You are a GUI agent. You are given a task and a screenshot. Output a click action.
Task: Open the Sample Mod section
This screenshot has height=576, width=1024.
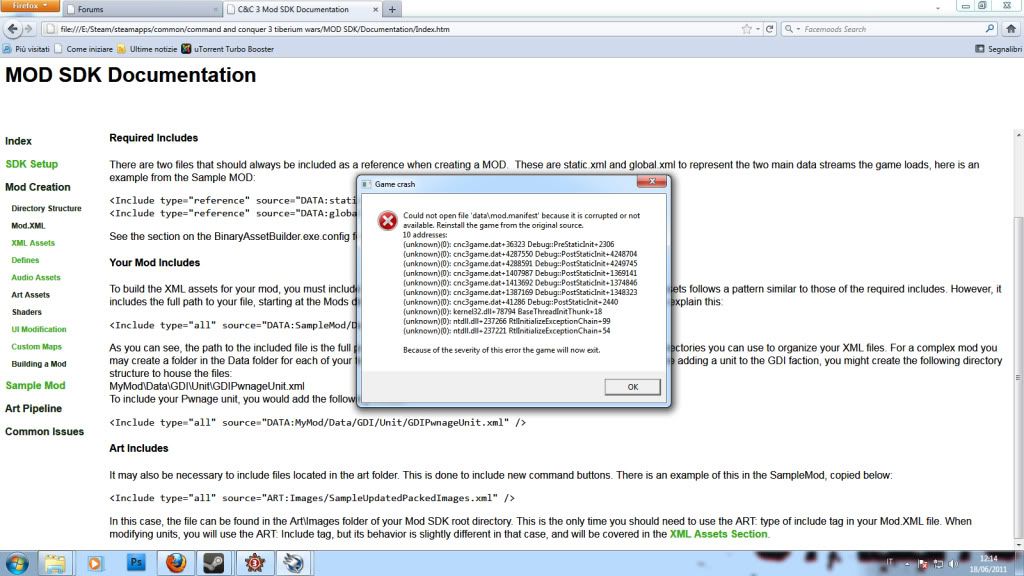[35, 385]
